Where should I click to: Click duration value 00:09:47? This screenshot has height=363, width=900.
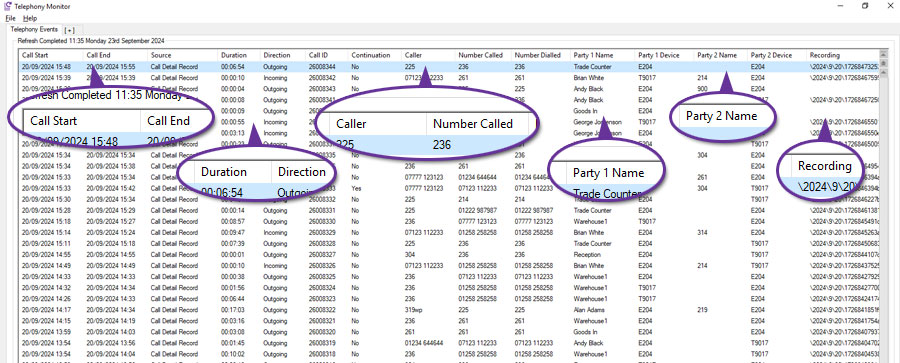(x=232, y=233)
